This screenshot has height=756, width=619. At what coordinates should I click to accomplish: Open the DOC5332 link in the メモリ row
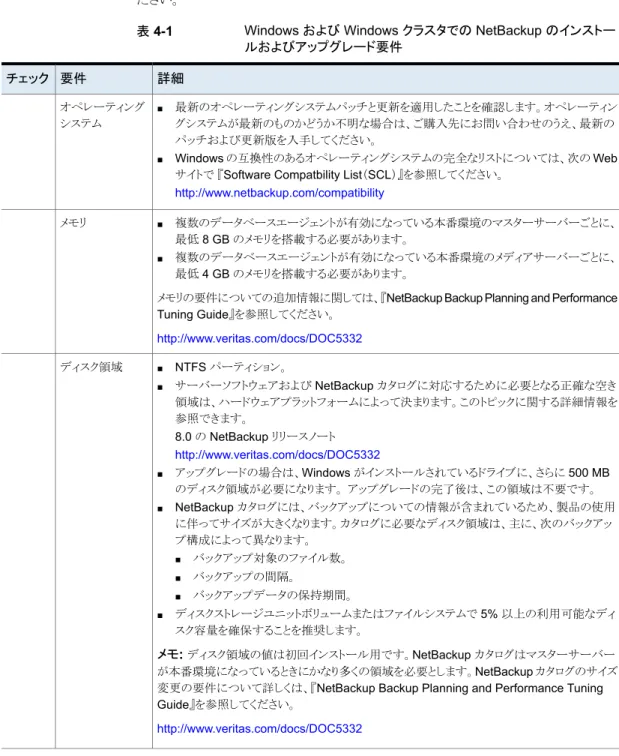[259, 338]
